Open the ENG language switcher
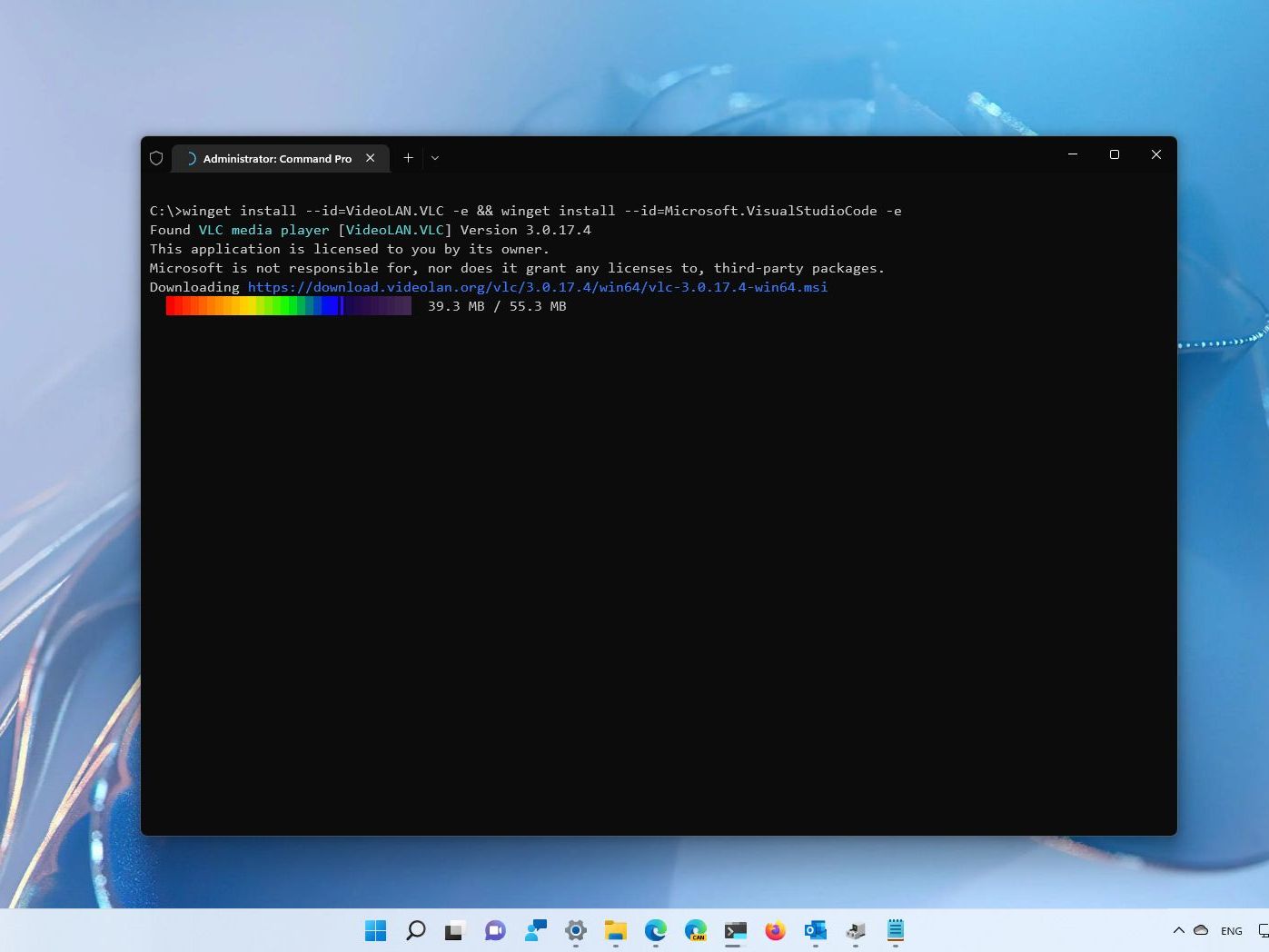 1232,931
